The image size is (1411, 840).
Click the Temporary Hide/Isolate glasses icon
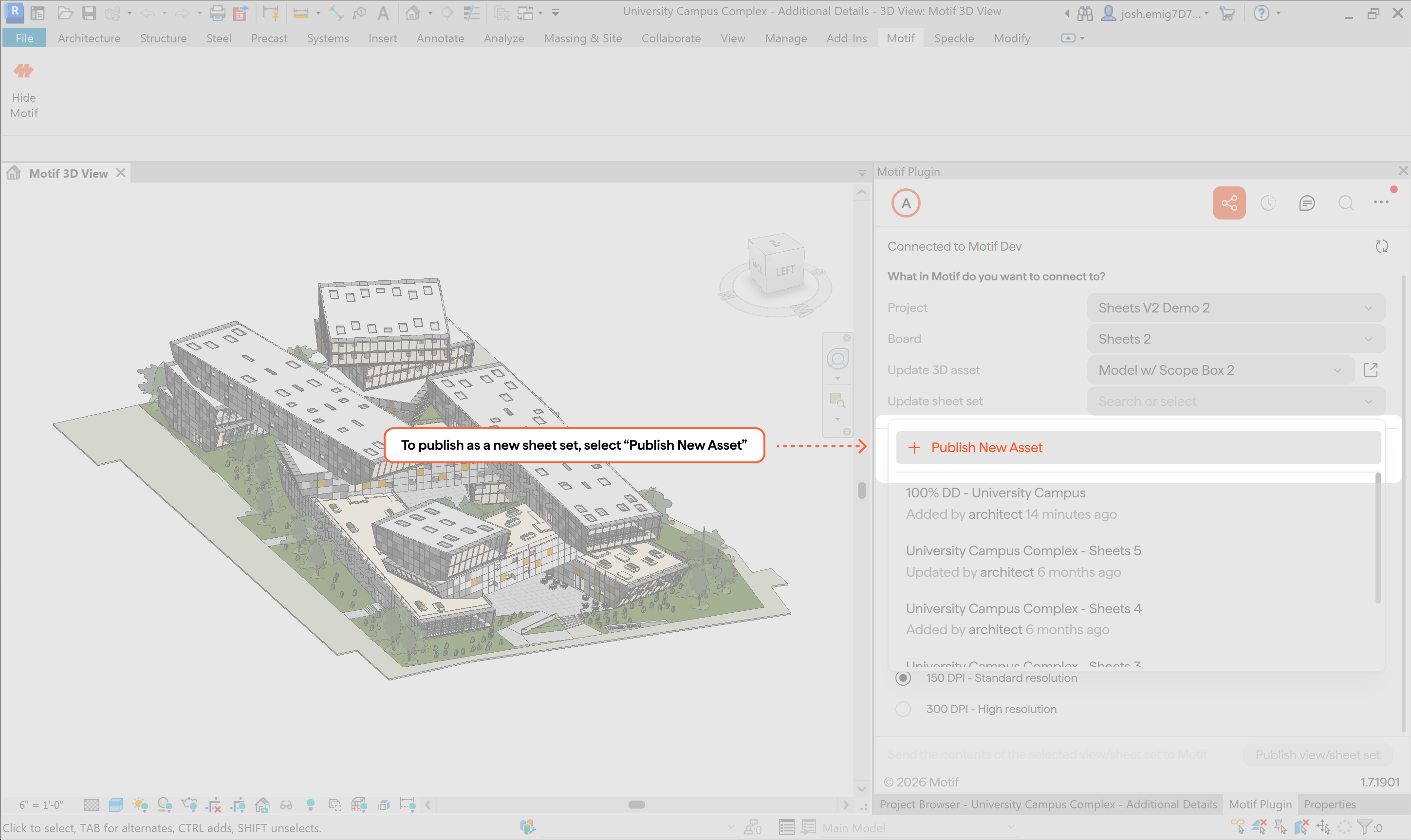point(286,804)
